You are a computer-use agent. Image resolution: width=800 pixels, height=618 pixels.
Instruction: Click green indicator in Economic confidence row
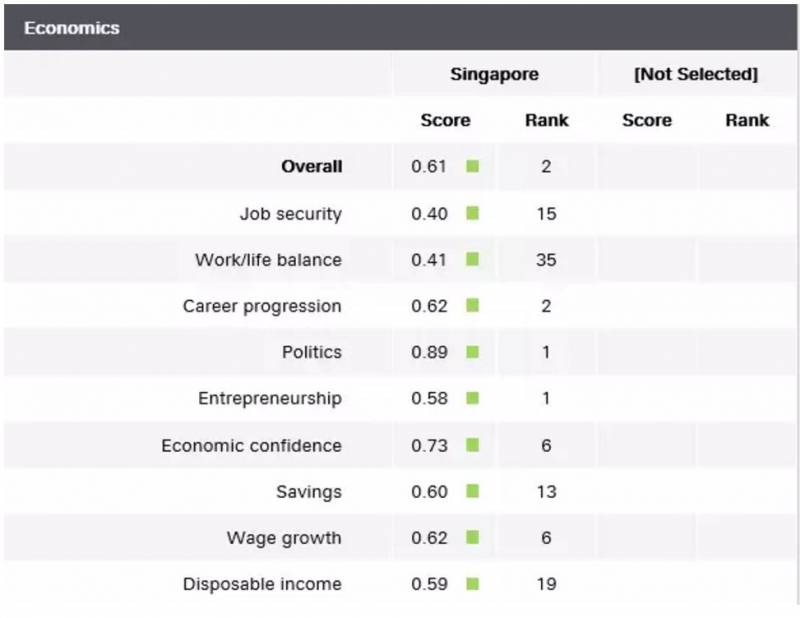click(x=472, y=445)
